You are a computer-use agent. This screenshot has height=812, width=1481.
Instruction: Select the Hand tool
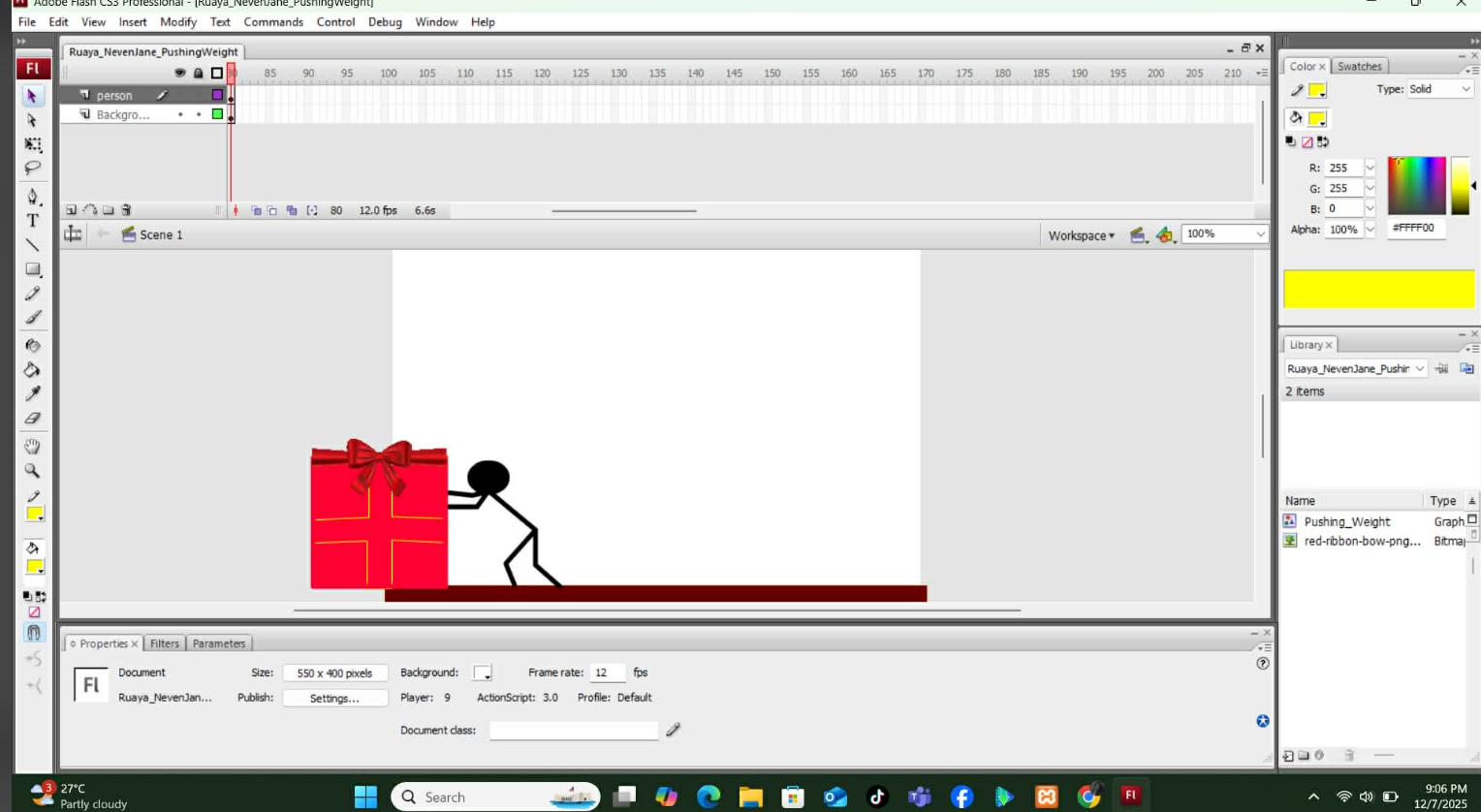[x=32, y=447]
